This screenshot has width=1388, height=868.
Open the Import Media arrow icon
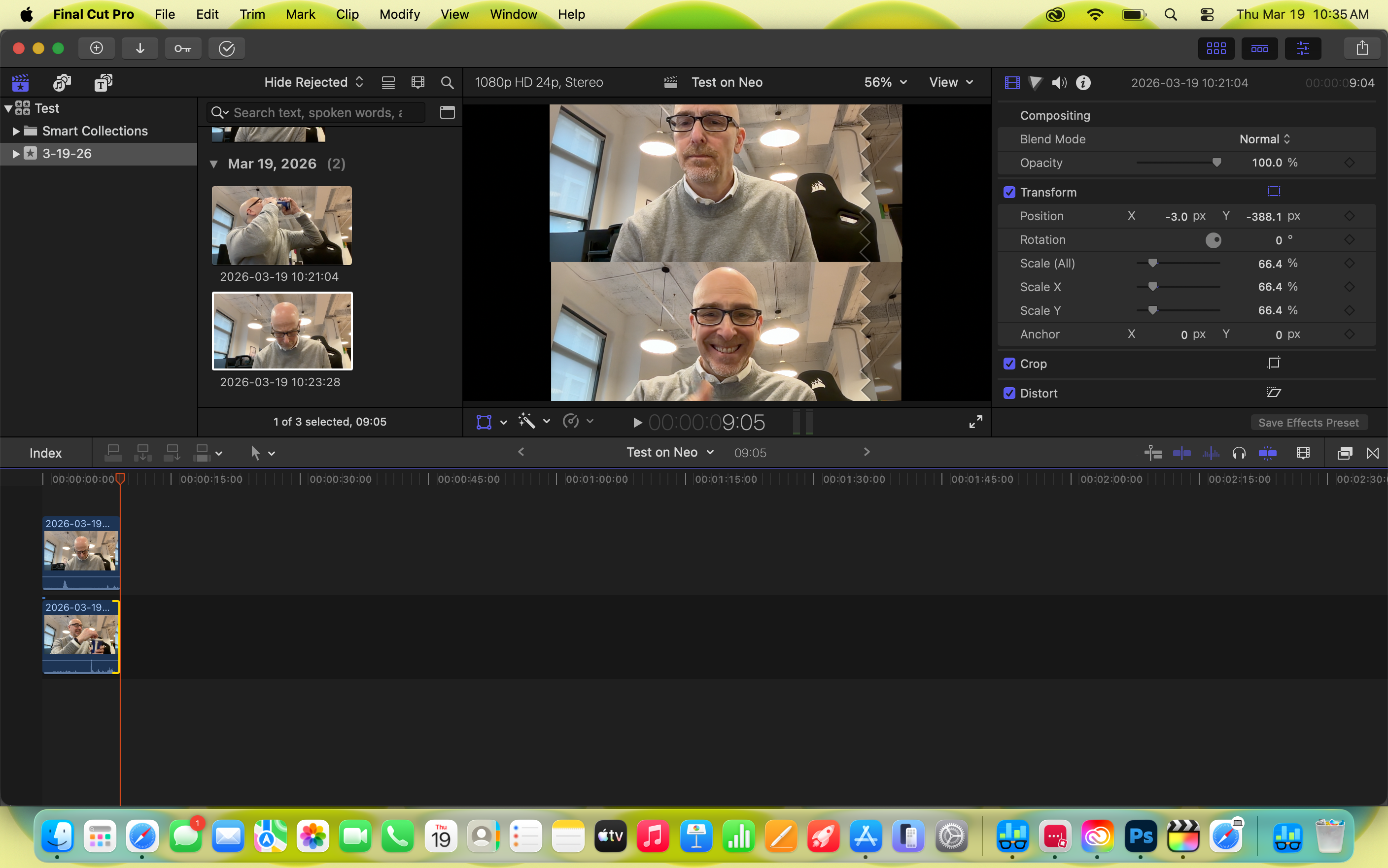pyautogui.click(x=139, y=48)
